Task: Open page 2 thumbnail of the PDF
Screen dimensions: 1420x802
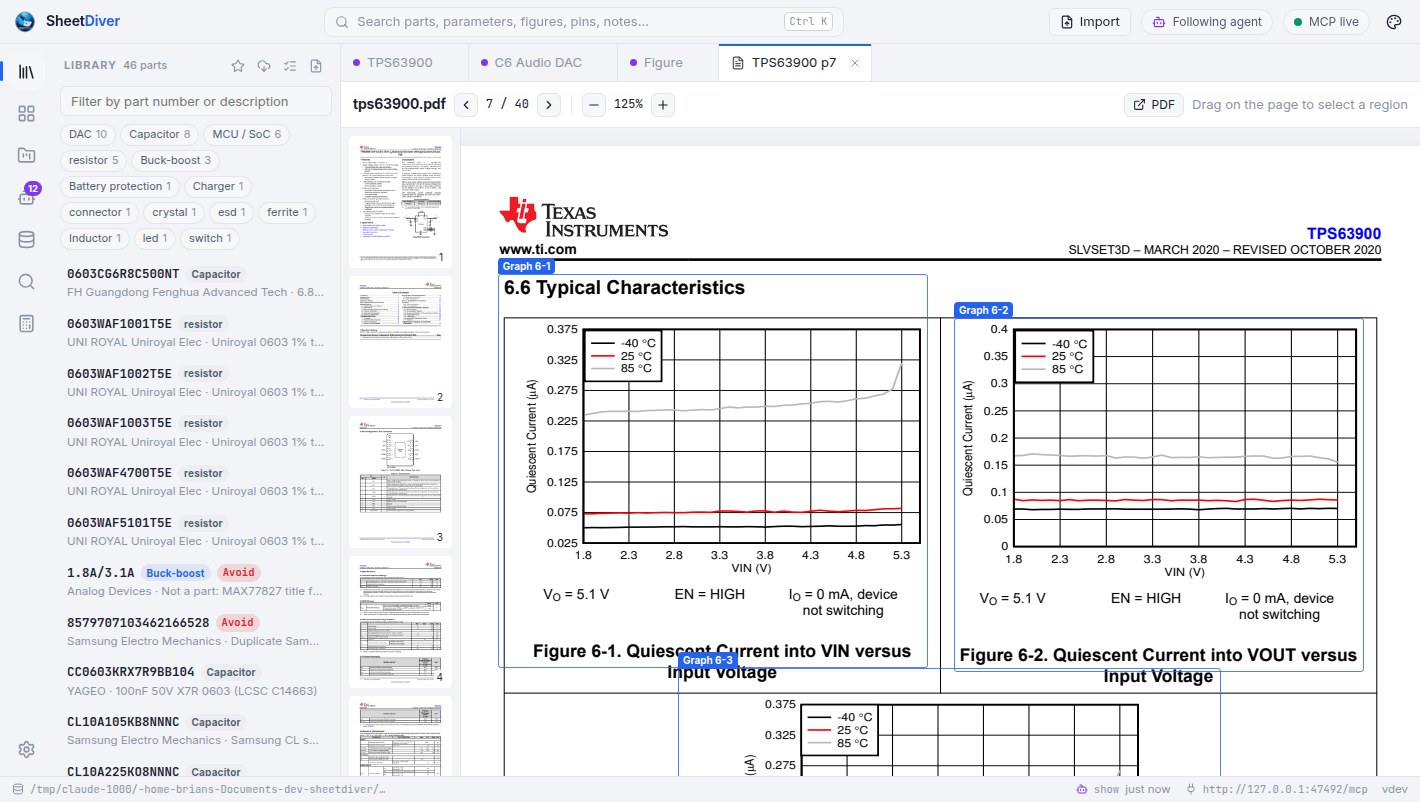Action: [x=400, y=342]
